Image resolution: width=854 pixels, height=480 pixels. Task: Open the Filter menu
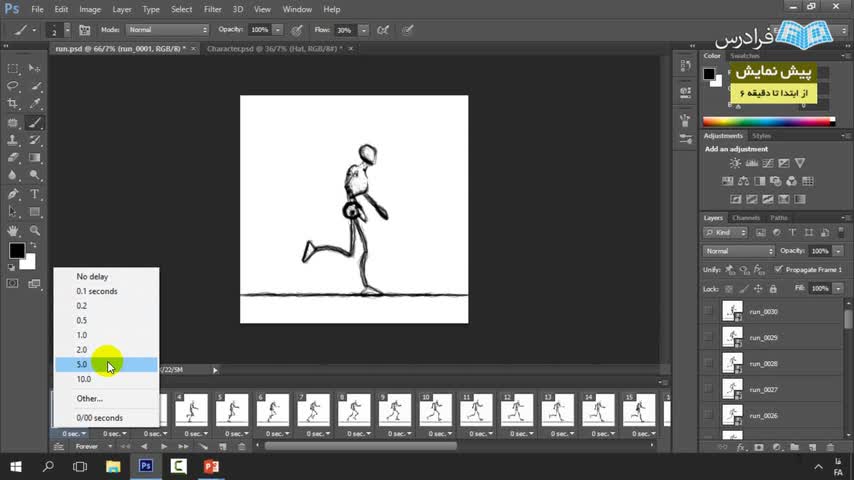(212, 9)
